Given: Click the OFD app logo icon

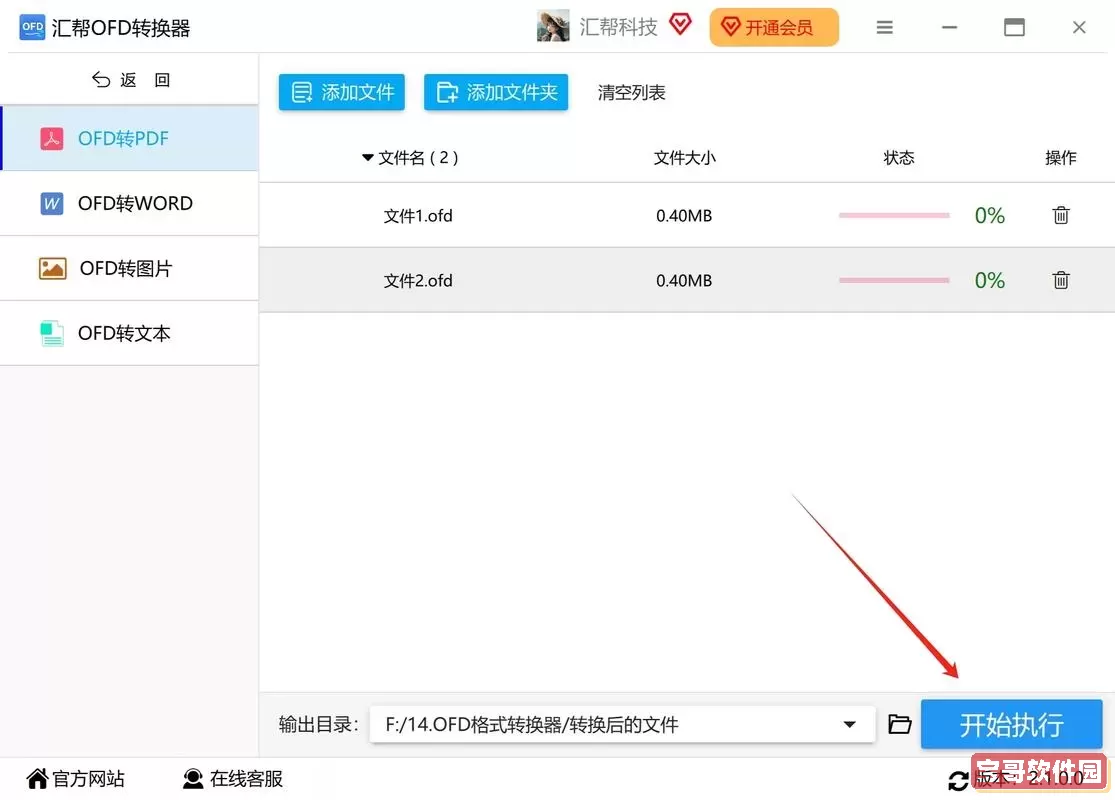Looking at the screenshot, I should tap(32, 28).
